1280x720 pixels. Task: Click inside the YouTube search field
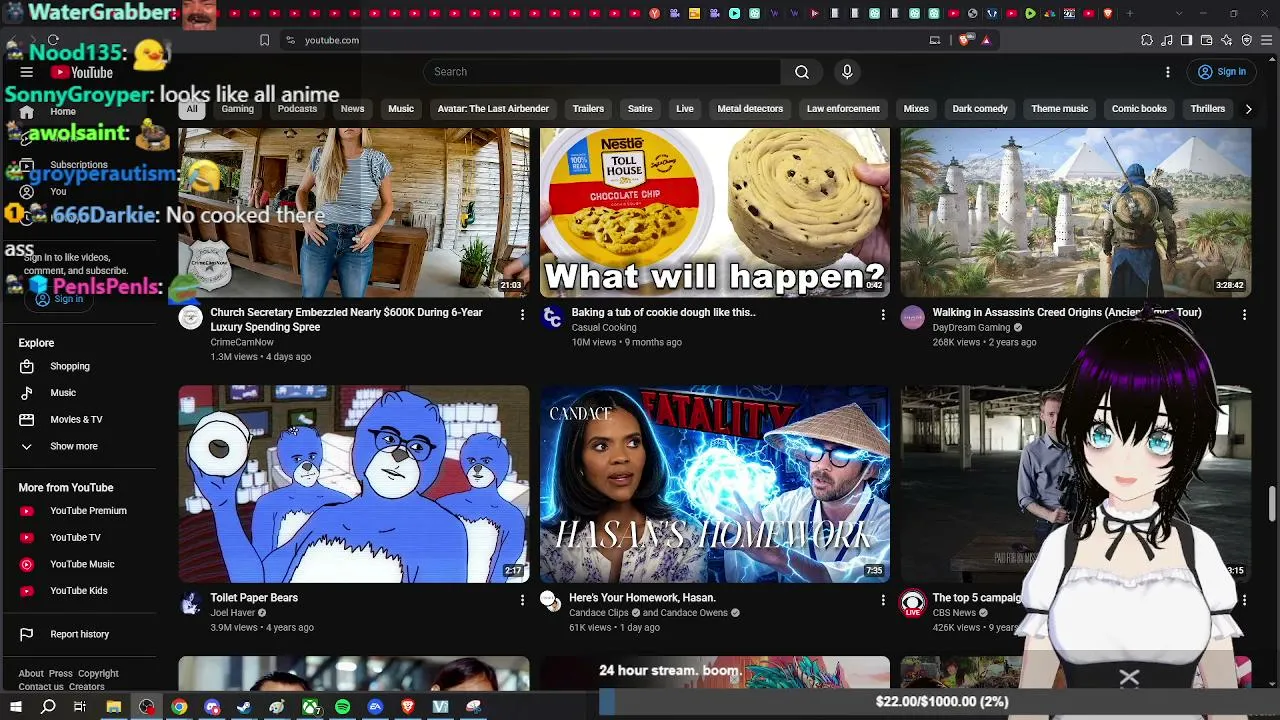(603, 72)
